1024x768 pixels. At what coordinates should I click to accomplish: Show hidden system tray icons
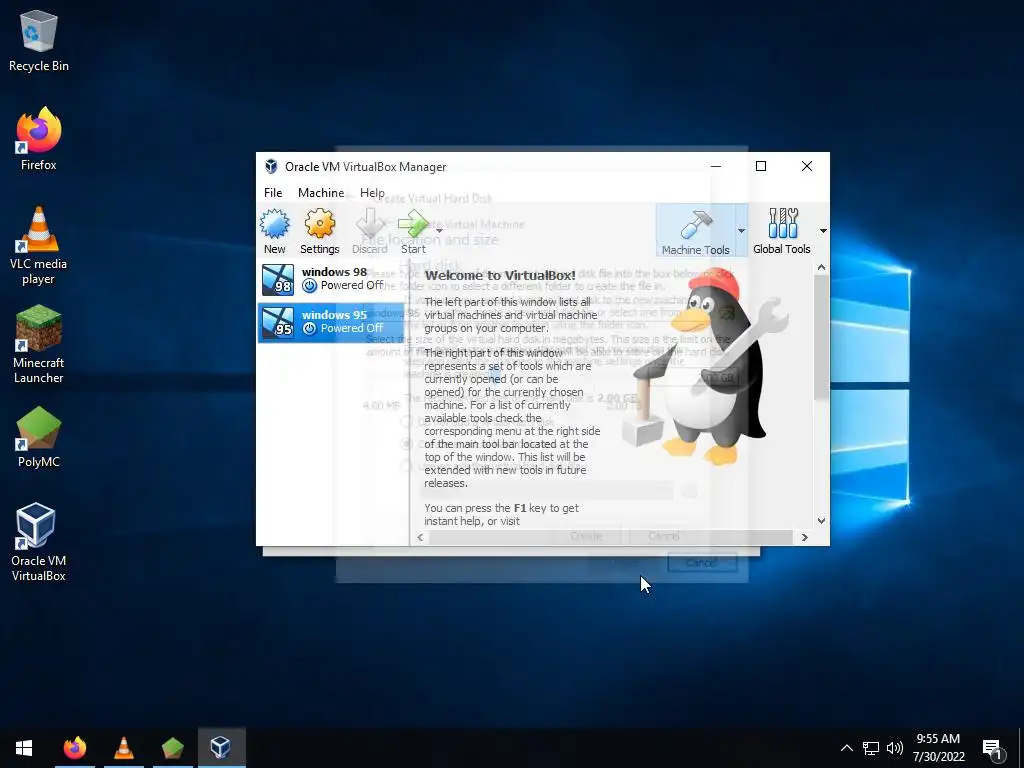point(846,748)
